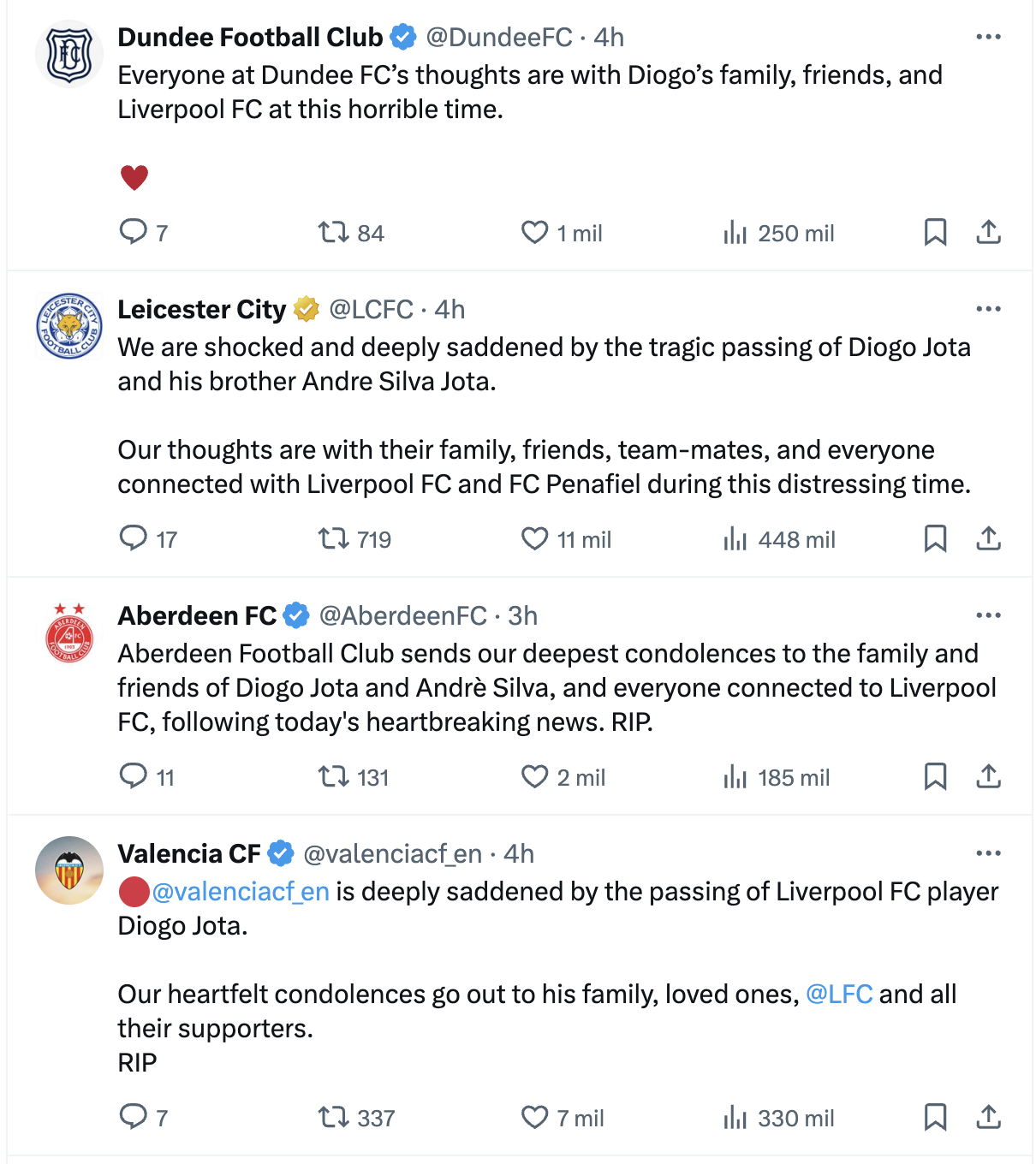Open view count on Dundee tweet

pyautogui.click(x=735, y=233)
